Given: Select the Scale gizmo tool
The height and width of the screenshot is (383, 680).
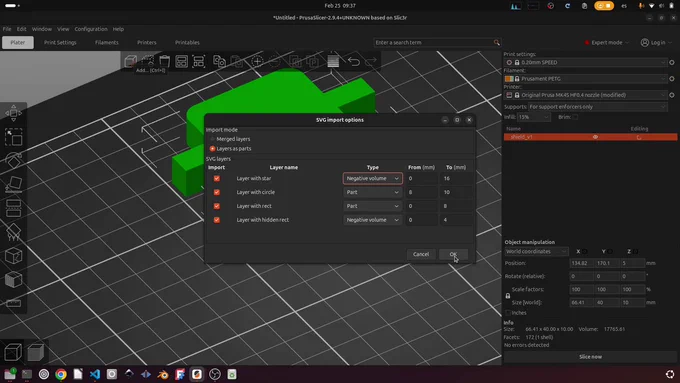Looking at the screenshot, I should [x=13, y=137].
